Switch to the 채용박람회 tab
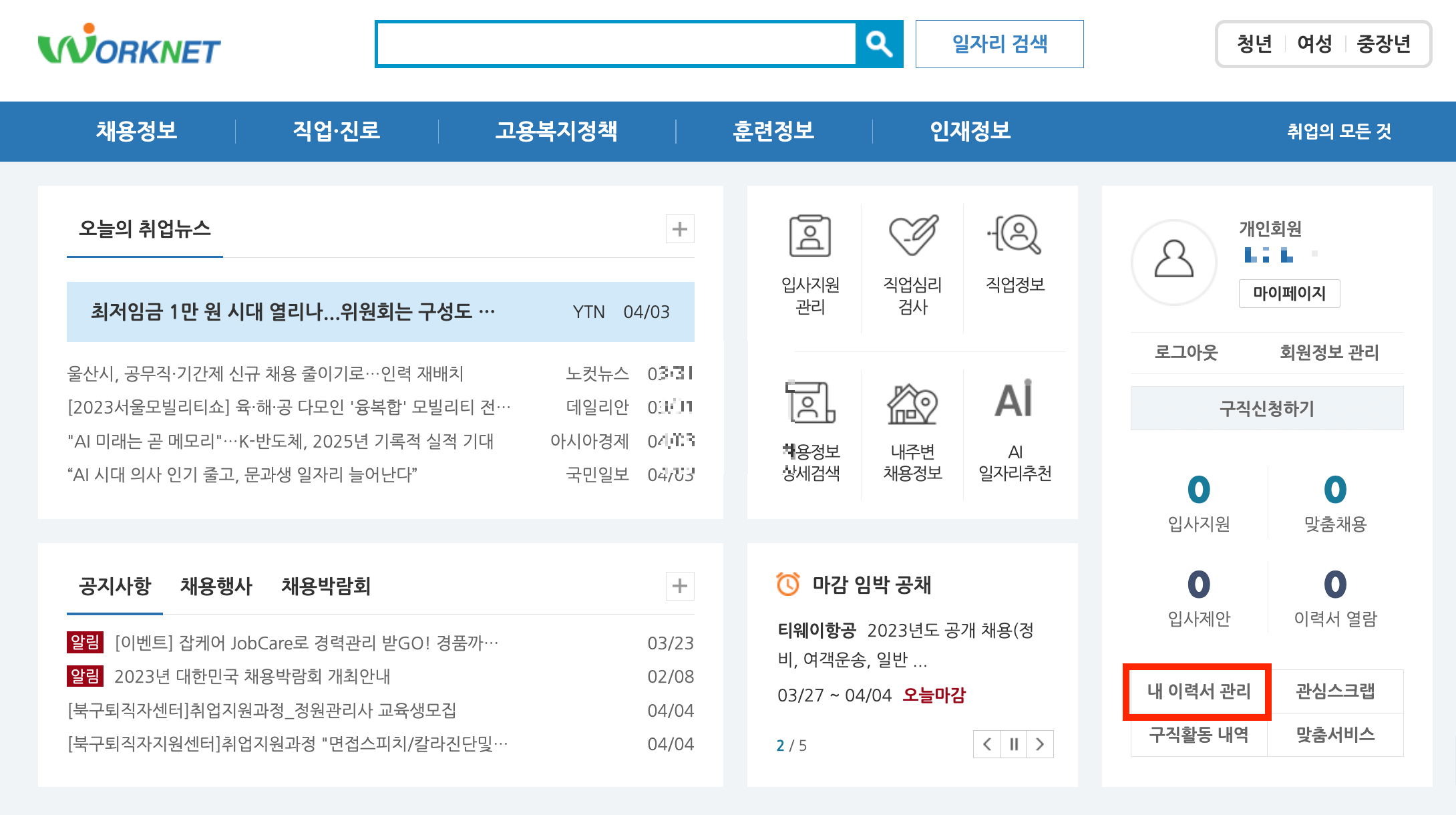The width and height of the screenshot is (1456, 815). (327, 587)
